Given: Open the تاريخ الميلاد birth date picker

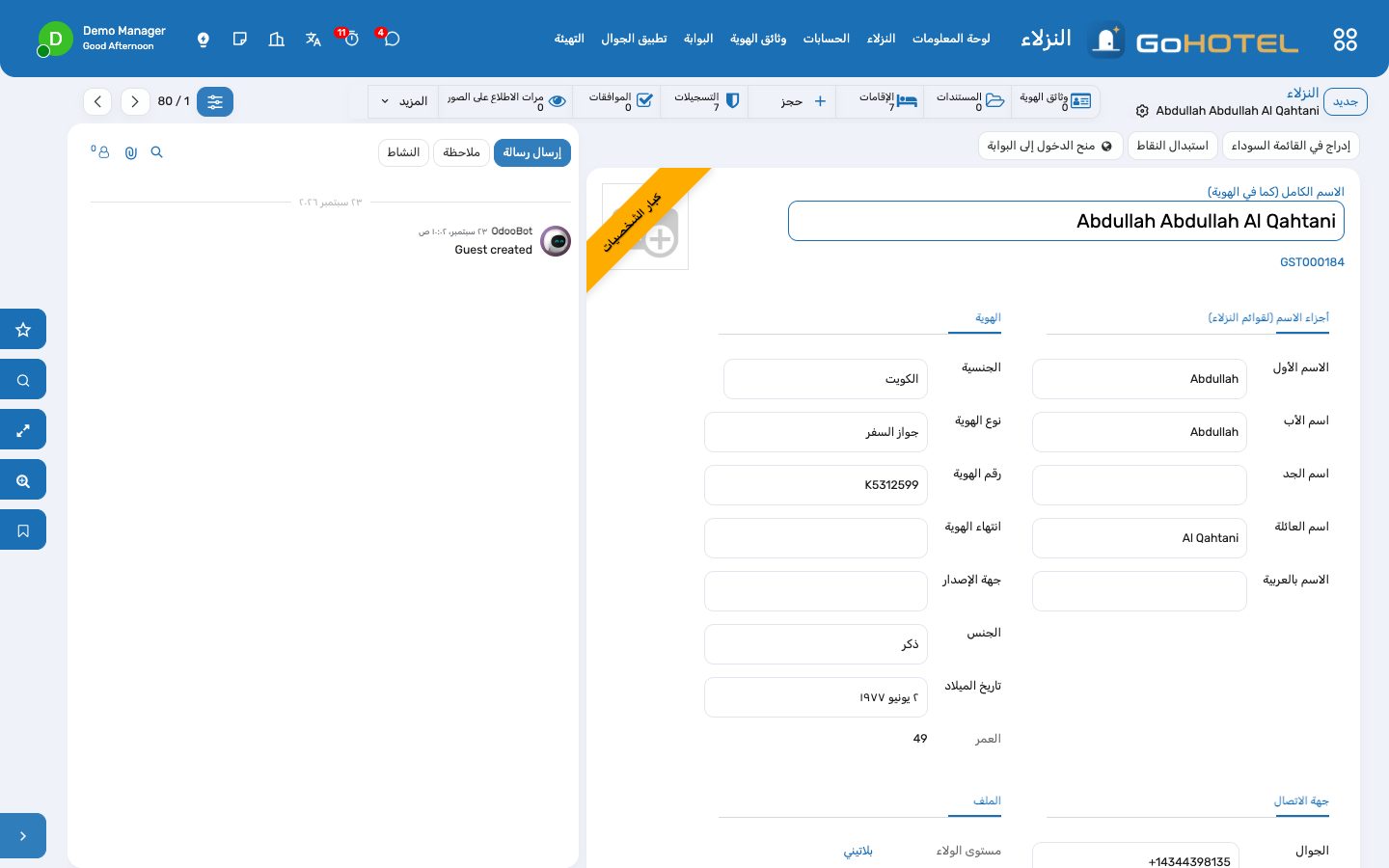Looking at the screenshot, I should (x=816, y=697).
